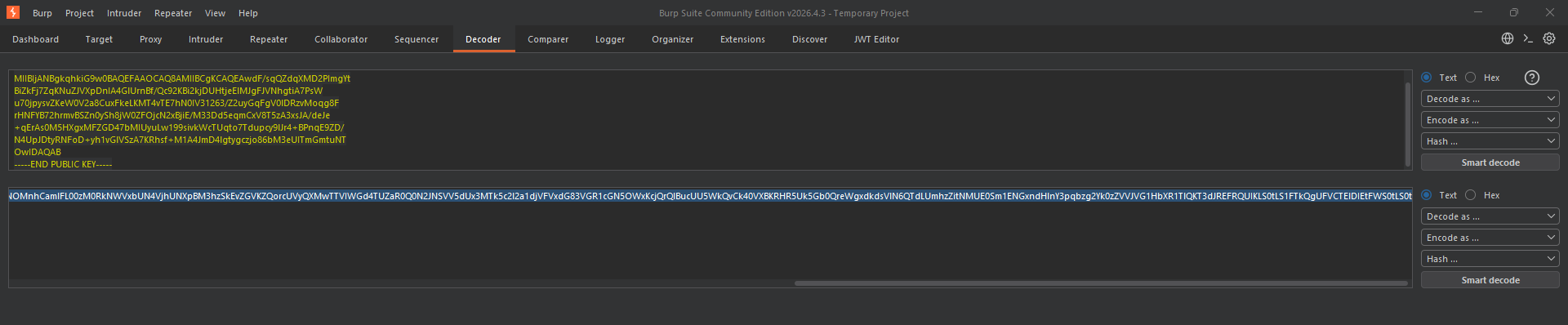Click the END PUBLIC KEY line
This screenshot has width=1568, height=325.
tap(63, 164)
